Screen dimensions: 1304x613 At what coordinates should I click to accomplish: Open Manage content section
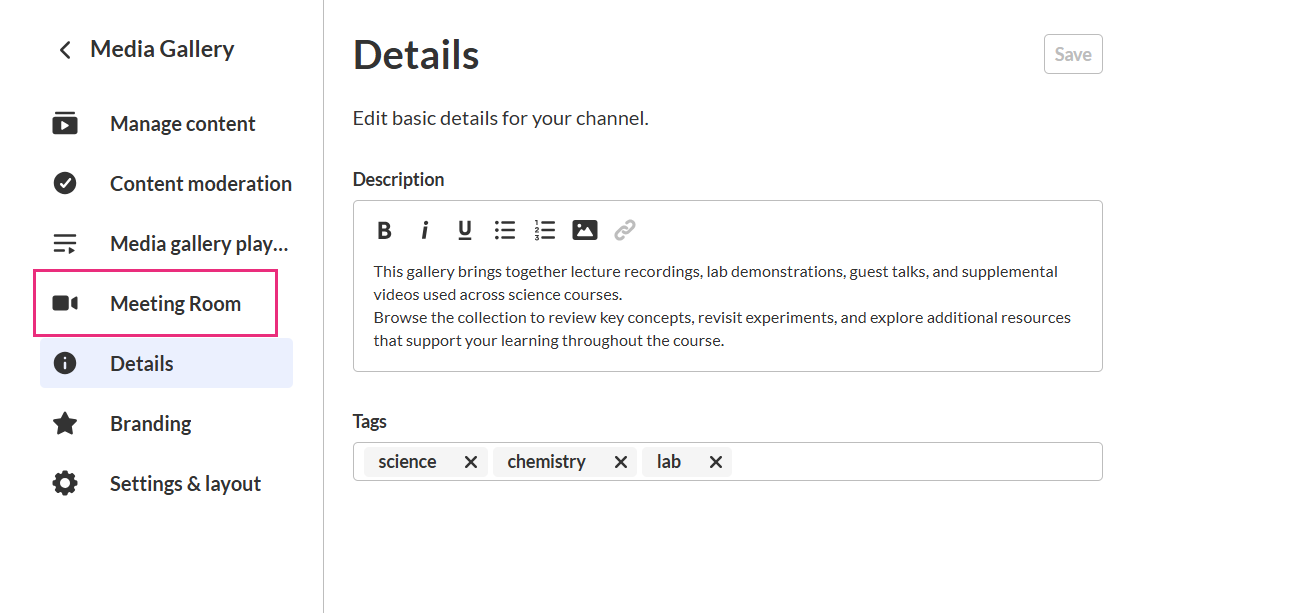pos(182,124)
